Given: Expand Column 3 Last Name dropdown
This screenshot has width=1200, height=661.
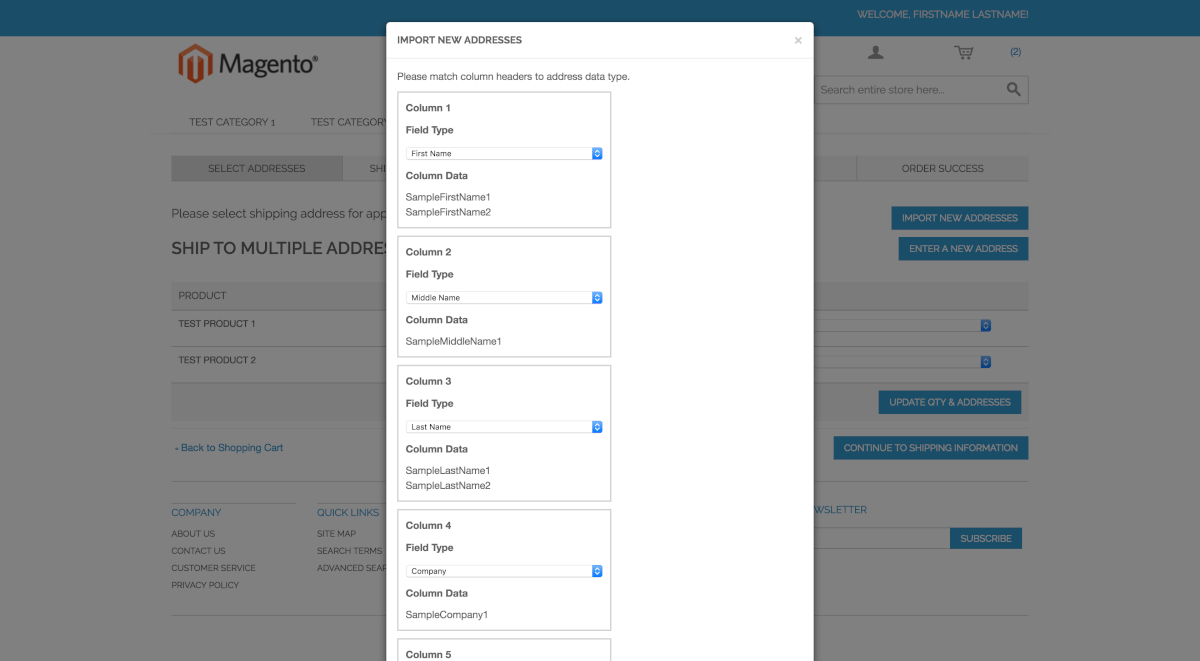Looking at the screenshot, I should tap(504, 427).
